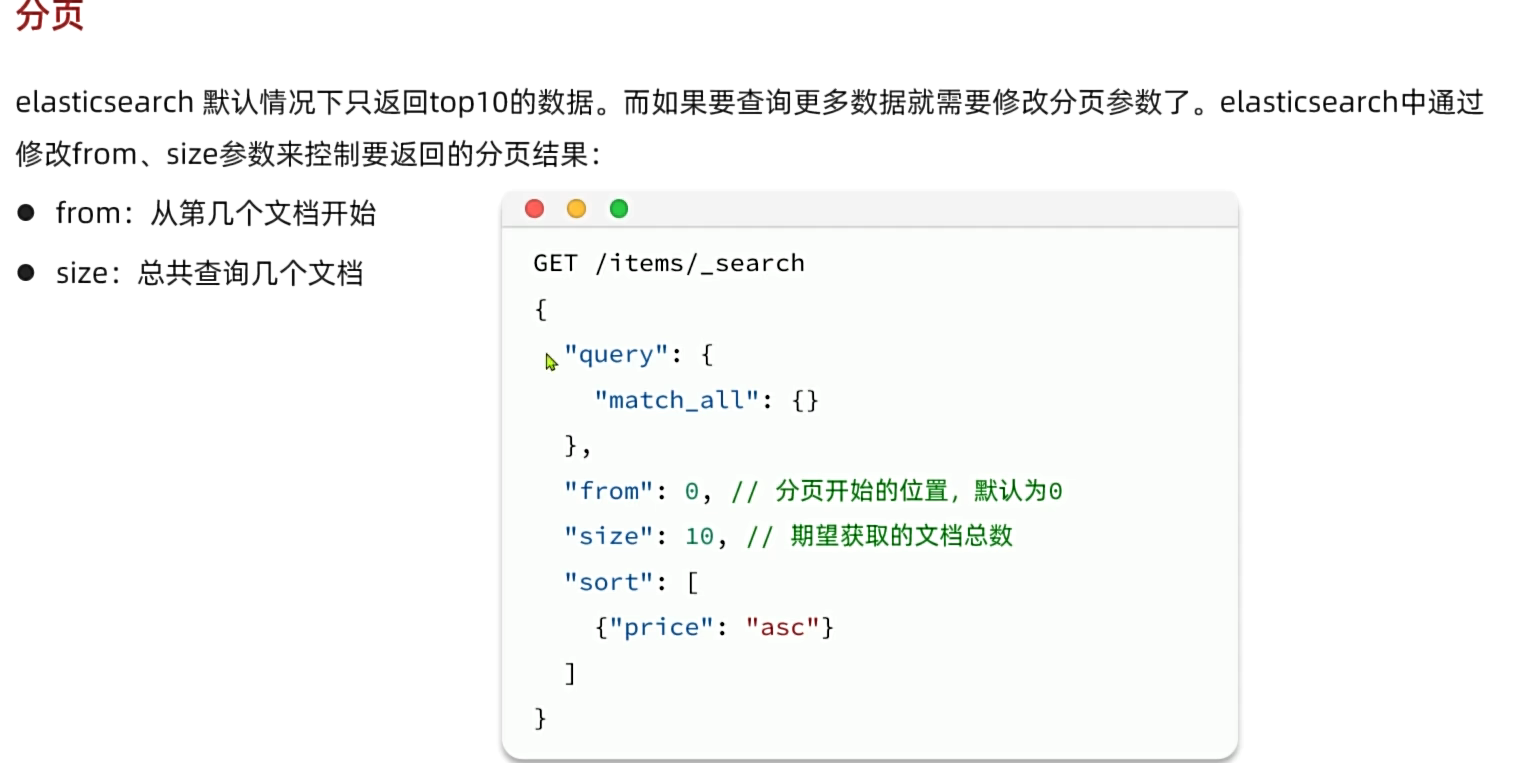Click the "asc" value in the code
Screen dimensions: 1518x763
click(x=783, y=628)
